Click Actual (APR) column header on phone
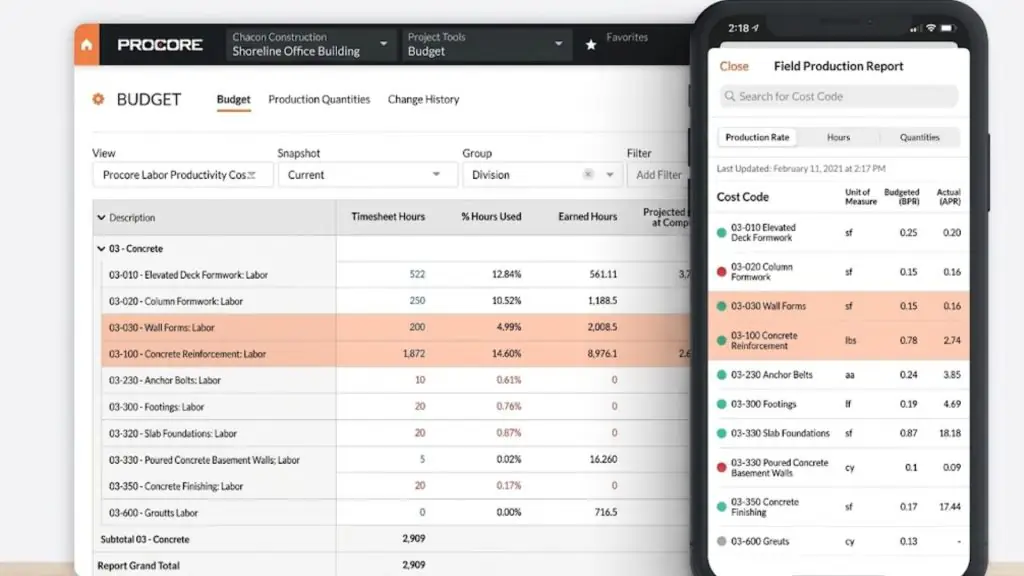The image size is (1024, 576). click(948, 197)
